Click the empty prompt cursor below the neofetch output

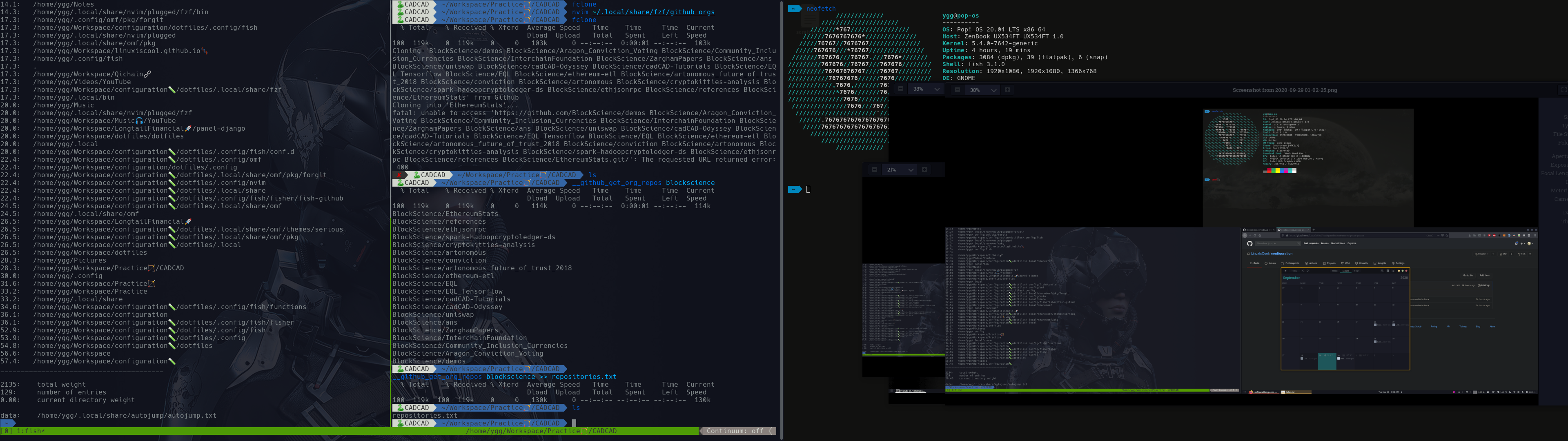(x=808, y=189)
